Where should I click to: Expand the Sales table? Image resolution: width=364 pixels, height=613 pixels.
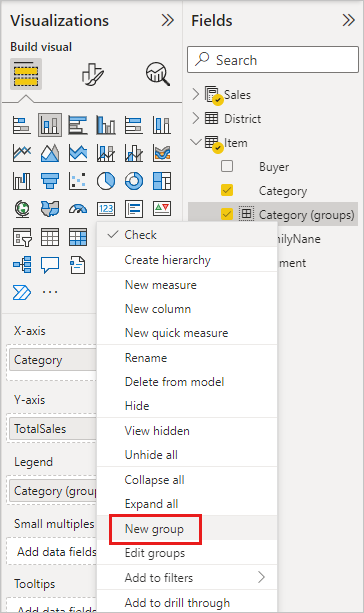pos(196,94)
